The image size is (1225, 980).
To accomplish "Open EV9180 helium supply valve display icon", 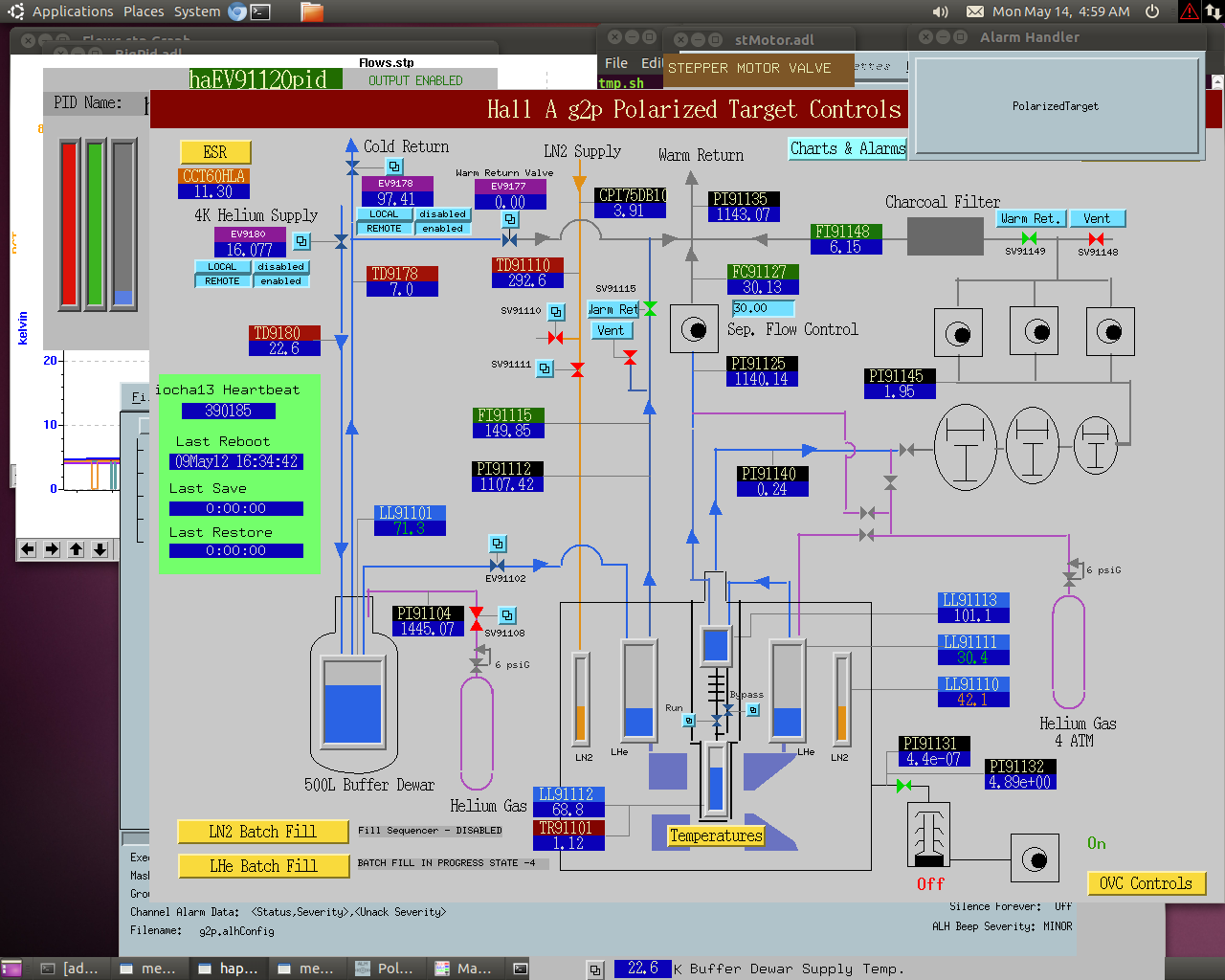I will click(x=301, y=241).
